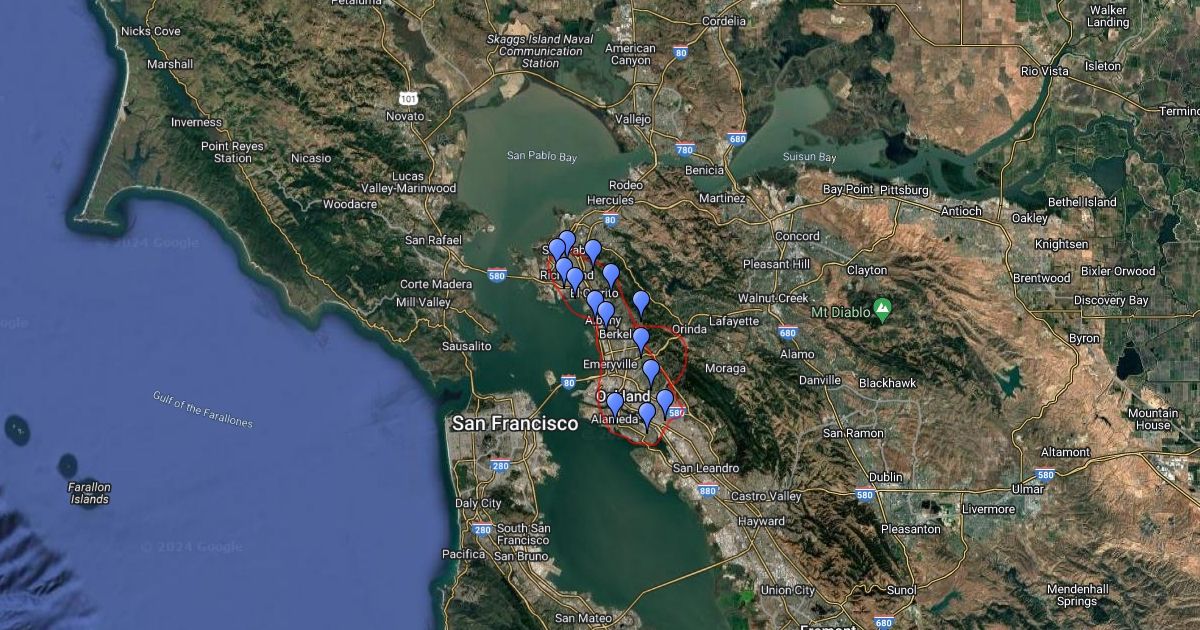Click the Interstate 780 shield near Benicia

[x=685, y=151]
